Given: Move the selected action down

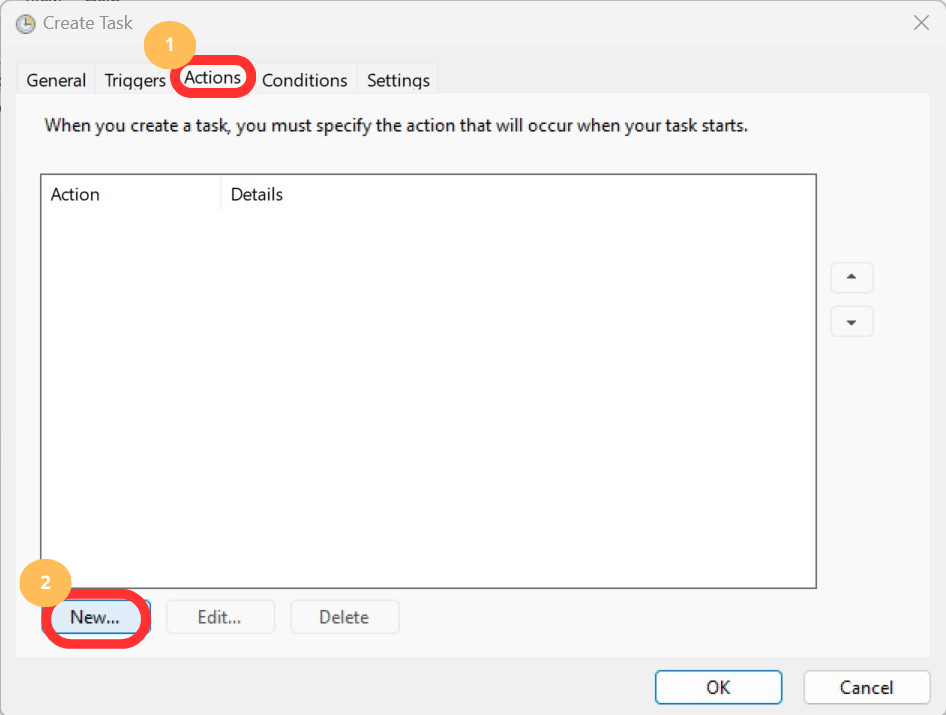Looking at the screenshot, I should [851, 321].
